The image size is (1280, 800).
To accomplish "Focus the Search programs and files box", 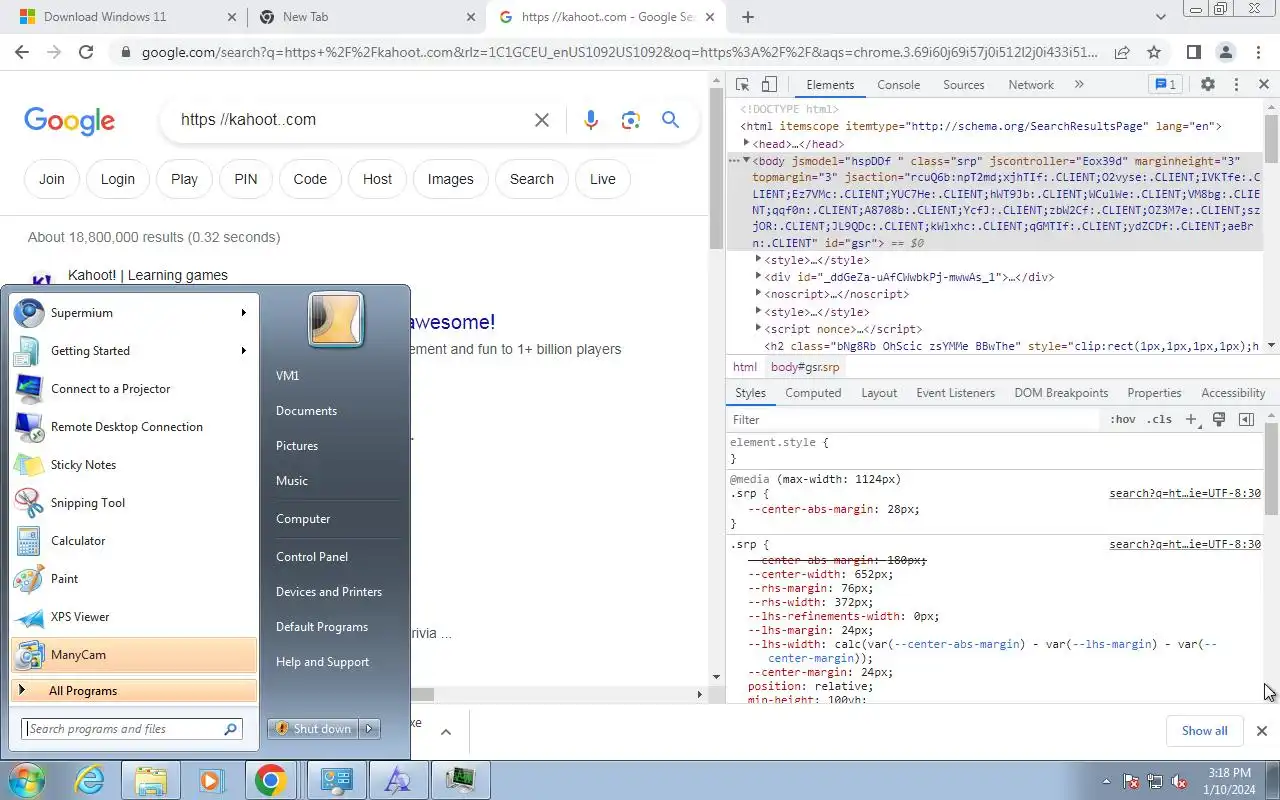I will point(132,729).
